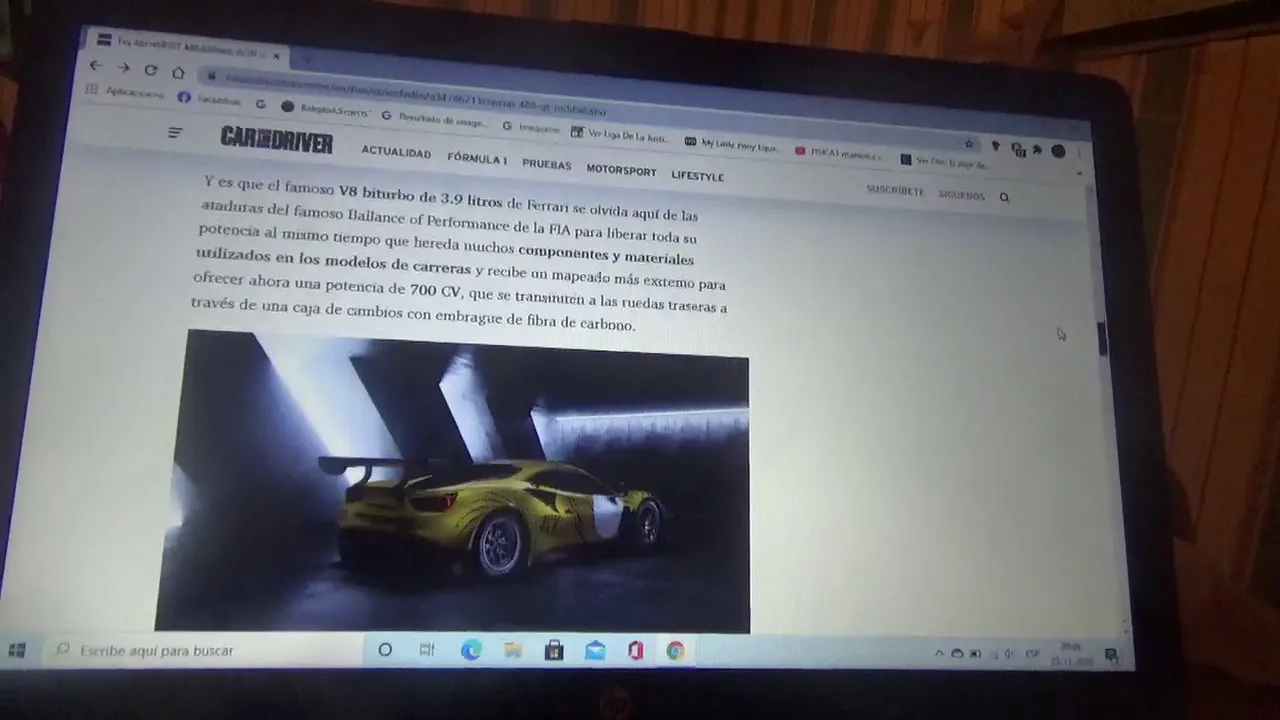The image size is (1280, 720).
Task: Open the Resultado de imagen bookmark
Action: click(x=435, y=119)
